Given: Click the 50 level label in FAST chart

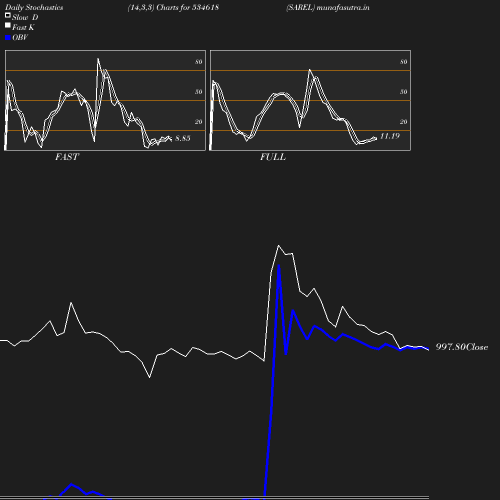Looking at the screenshot, I should point(199,92).
